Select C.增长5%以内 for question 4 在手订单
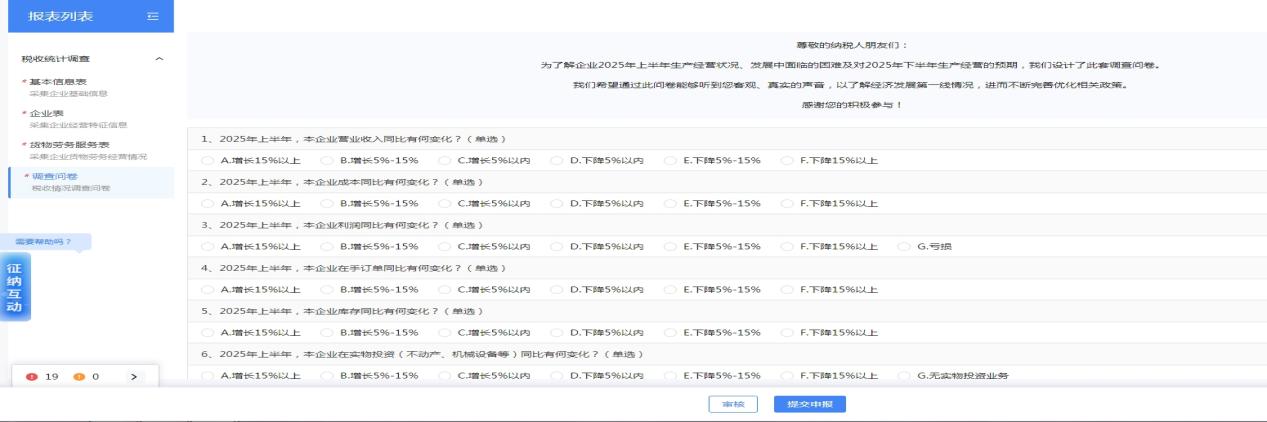Viewport: 1267px width, 422px height. (443, 289)
